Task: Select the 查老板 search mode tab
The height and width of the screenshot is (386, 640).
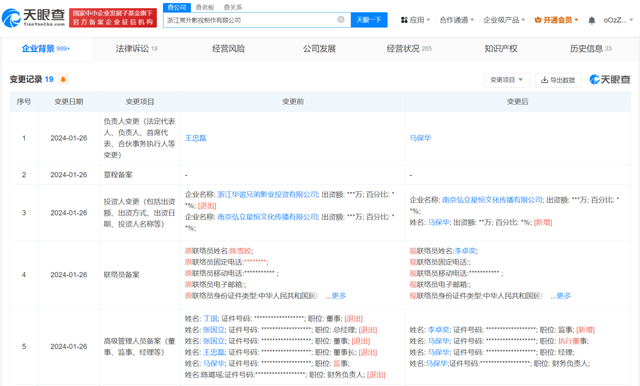Action: click(x=204, y=7)
